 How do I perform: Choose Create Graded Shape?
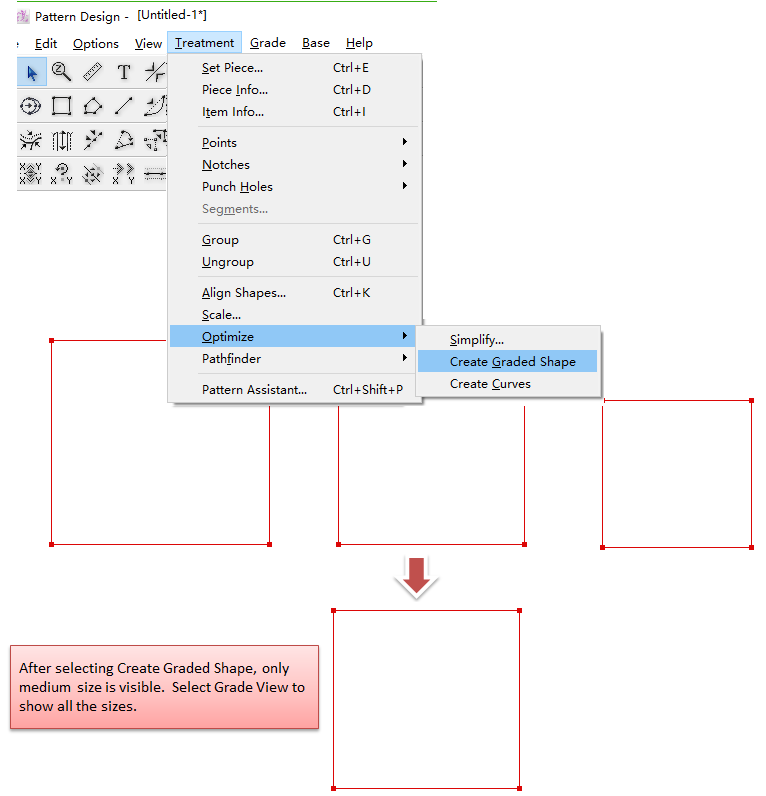click(x=512, y=362)
